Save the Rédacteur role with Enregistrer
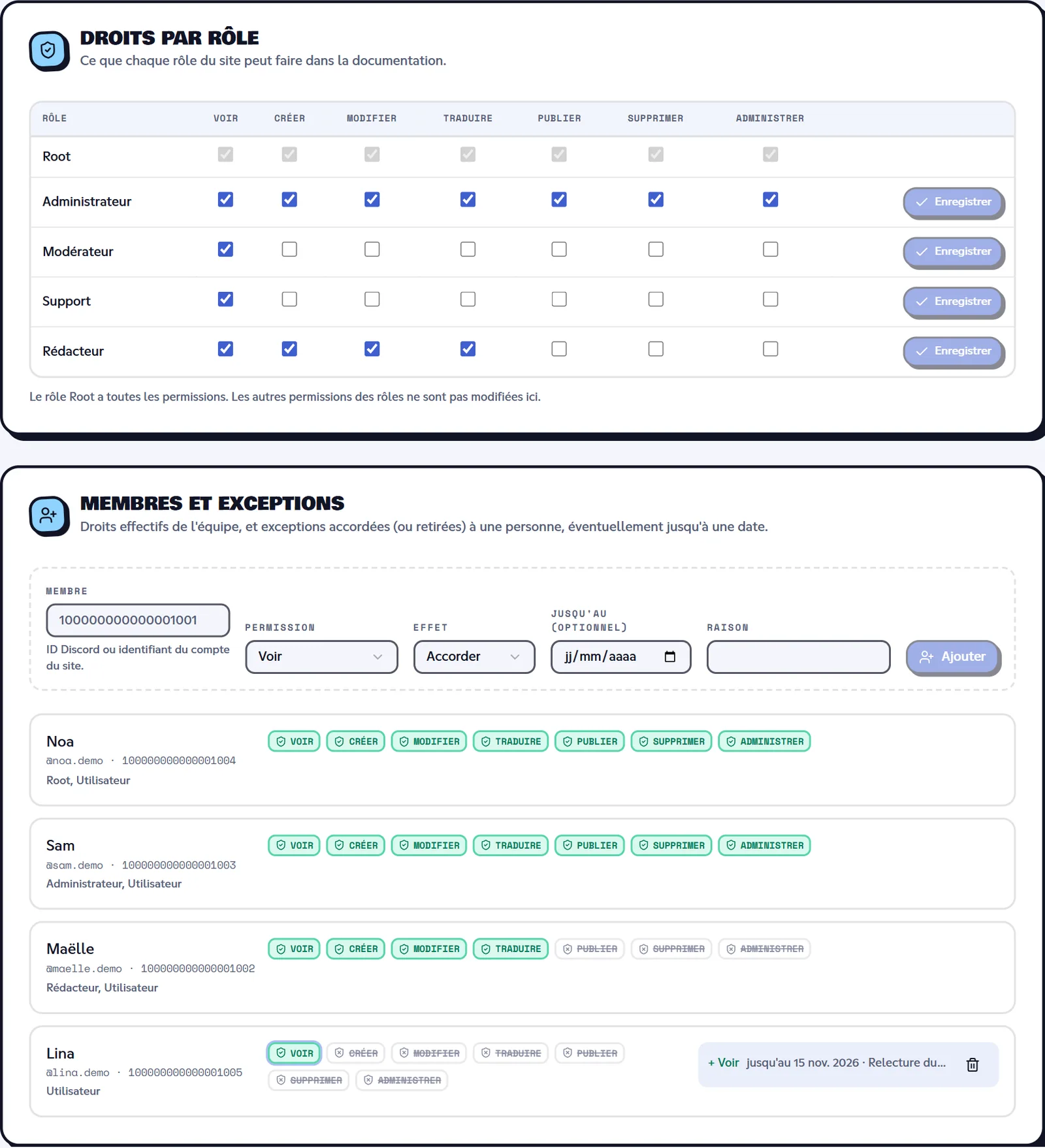1045x1148 pixels. point(954,351)
